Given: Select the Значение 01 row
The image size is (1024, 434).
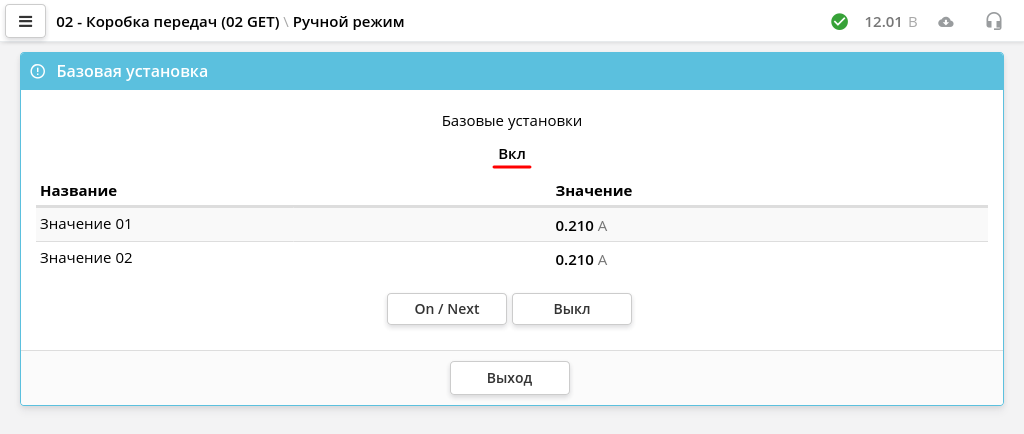Looking at the screenshot, I should click(511, 225).
